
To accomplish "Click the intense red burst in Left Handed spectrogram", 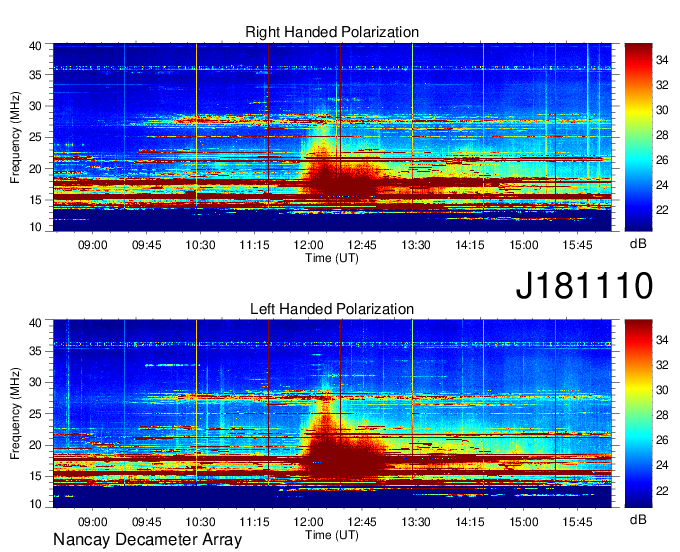I will (343, 453).
